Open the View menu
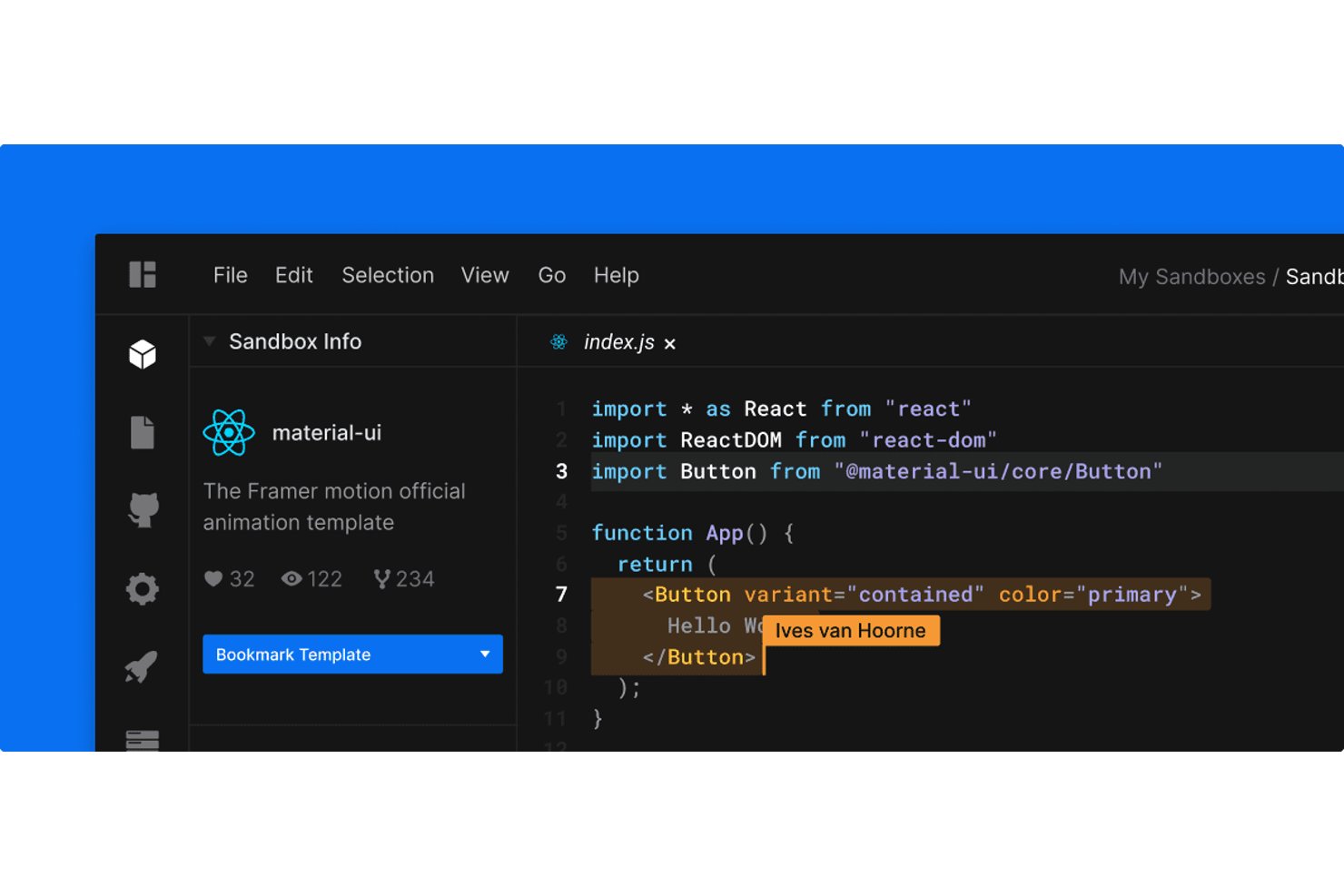Viewport: 1344px width, 896px height. point(485,275)
